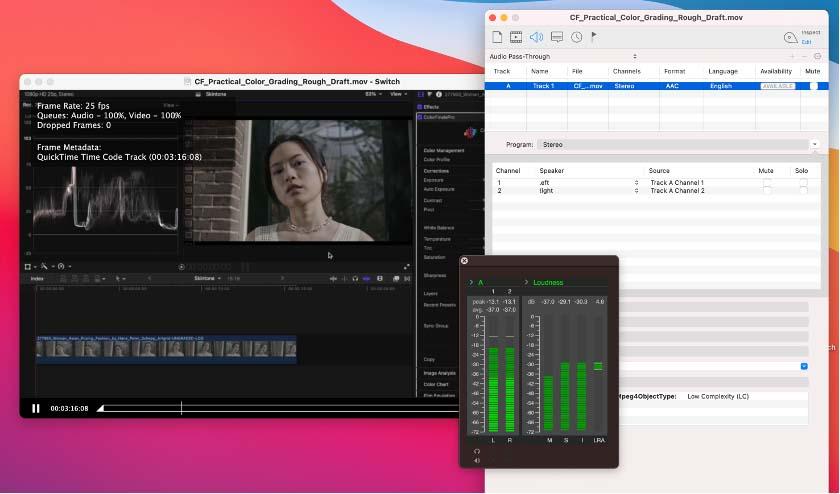Open the Subtitles caption icon in inspector toolbar
Image resolution: width=840 pixels, height=494 pixels.
pyautogui.click(x=557, y=37)
